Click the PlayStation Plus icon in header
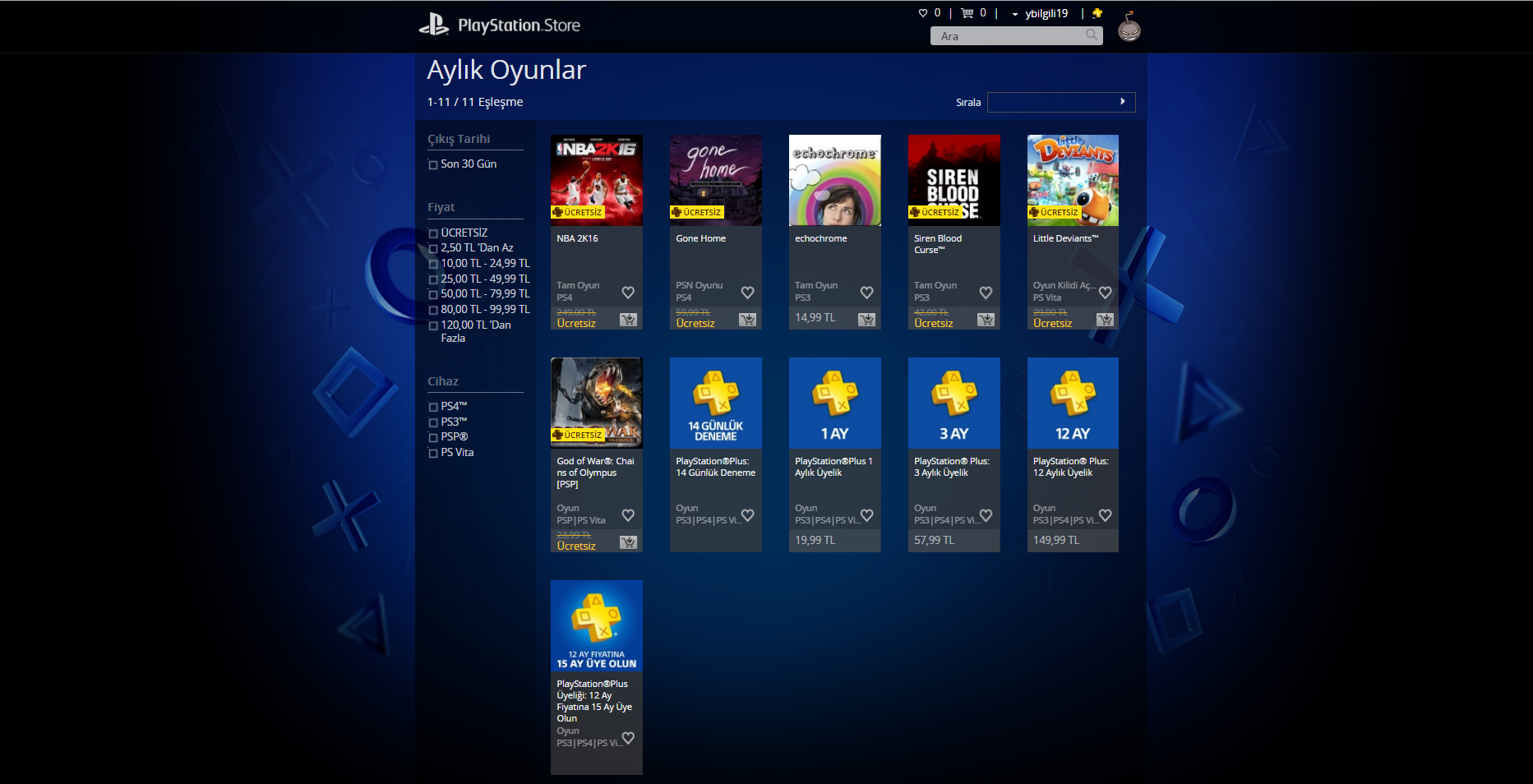This screenshot has width=1533, height=784. click(1097, 13)
